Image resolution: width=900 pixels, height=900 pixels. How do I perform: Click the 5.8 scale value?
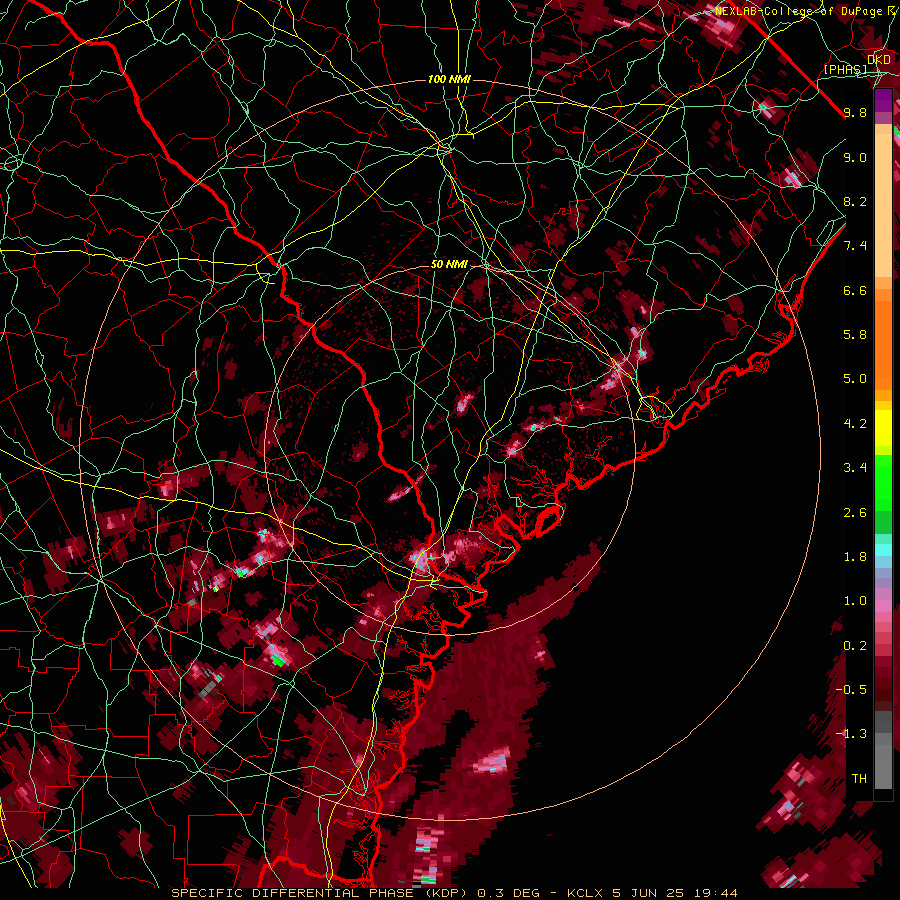[855, 335]
